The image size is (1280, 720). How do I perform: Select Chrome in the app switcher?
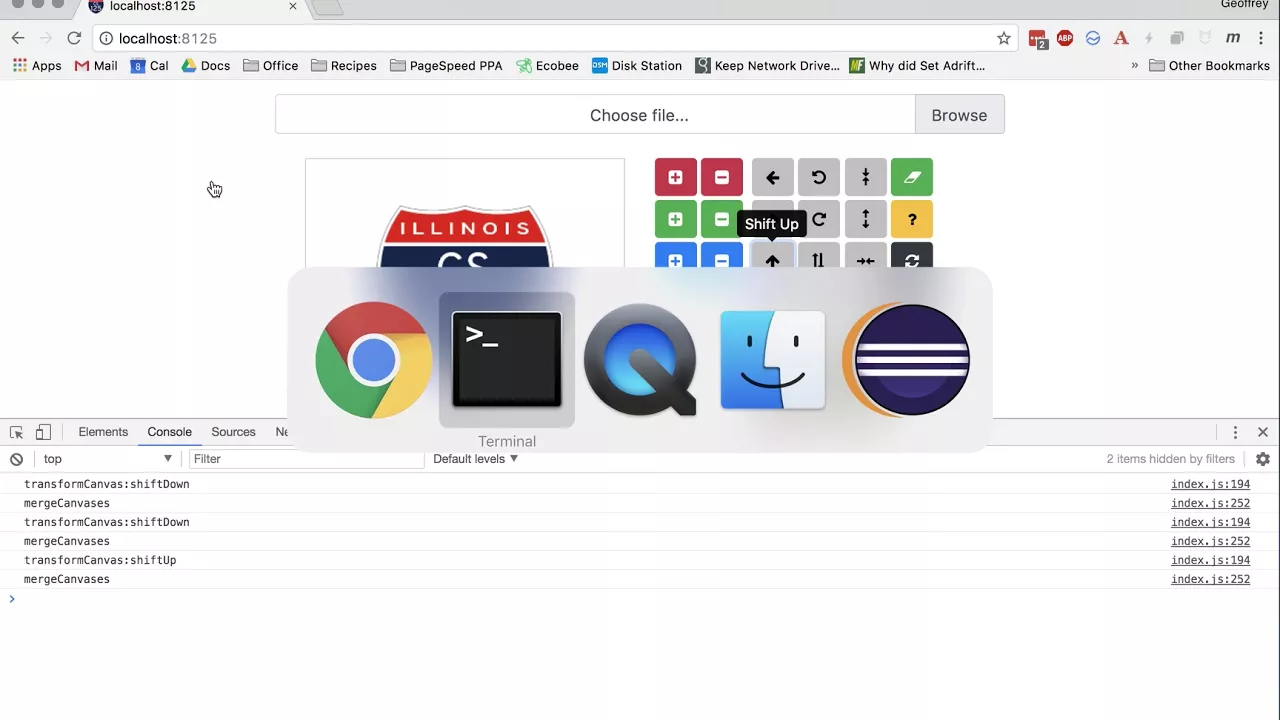click(x=373, y=360)
